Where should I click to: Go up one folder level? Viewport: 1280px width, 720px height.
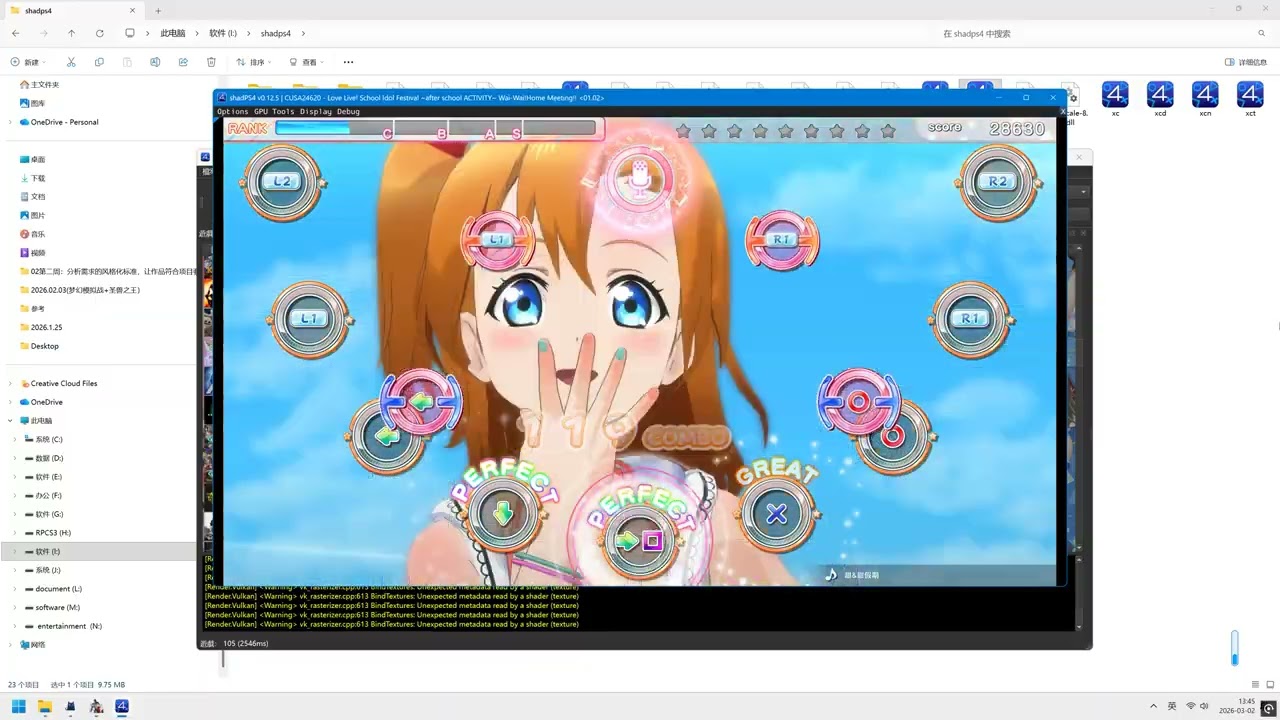[71, 33]
